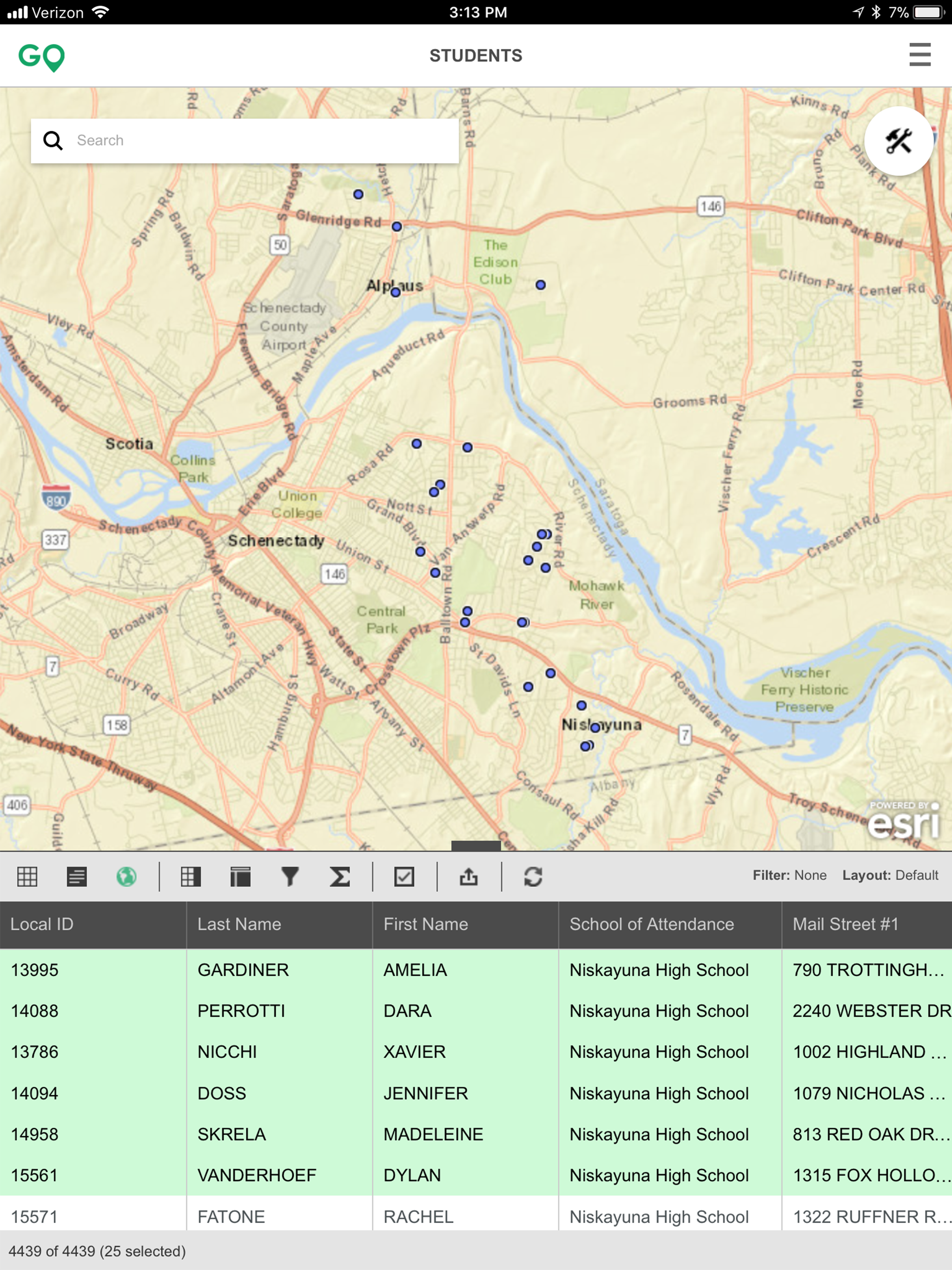Select the NICCHI last name cell
The height and width of the screenshot is (1270, 952).
point(280,1052)
